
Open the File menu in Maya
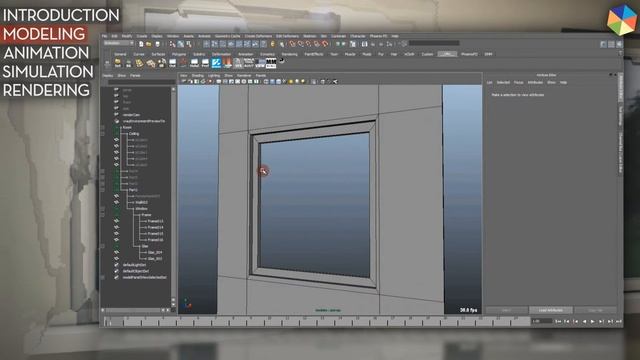point(104,36)
